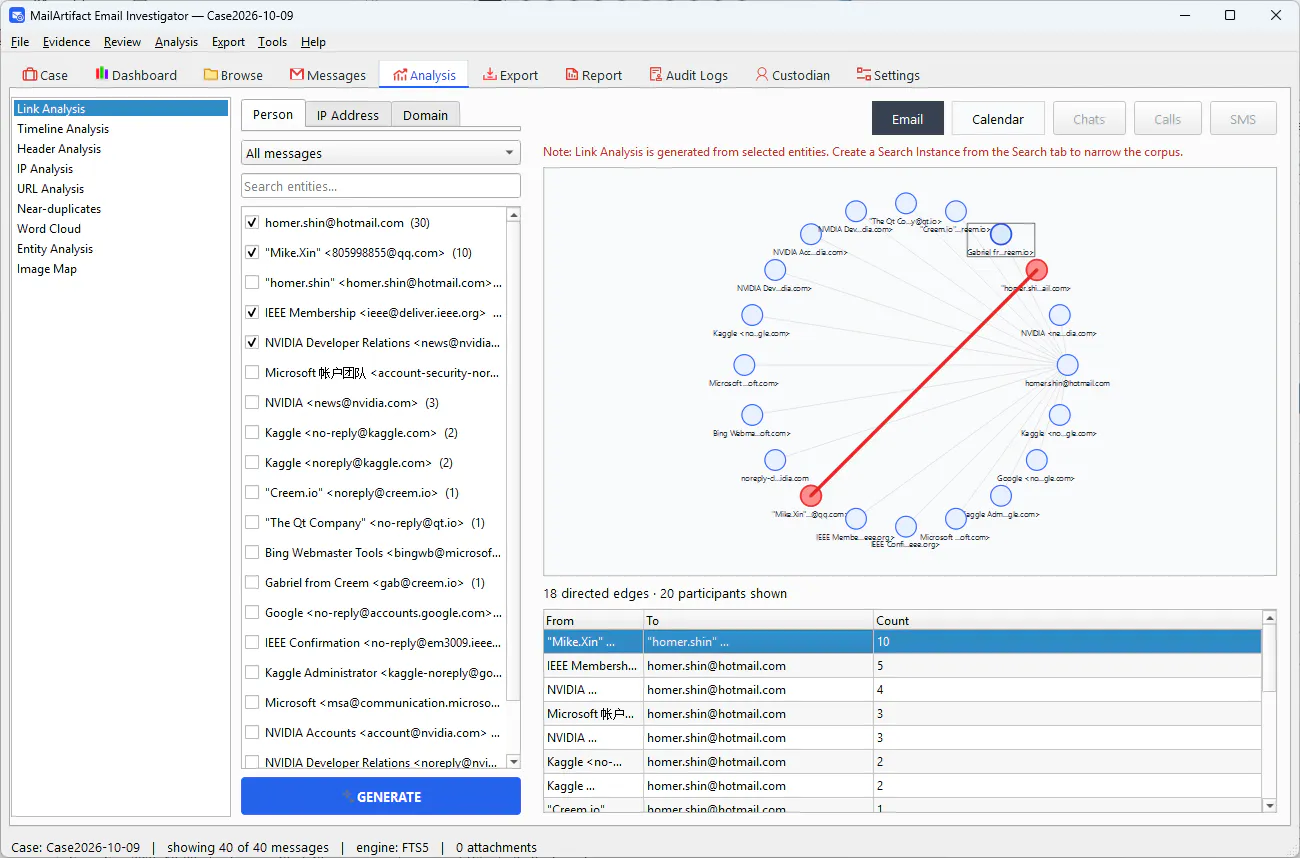Check the Microsoft 帐户团队 entity checkbox
The width and height of the screenshot is (1300, 858).
pos(252,373)
